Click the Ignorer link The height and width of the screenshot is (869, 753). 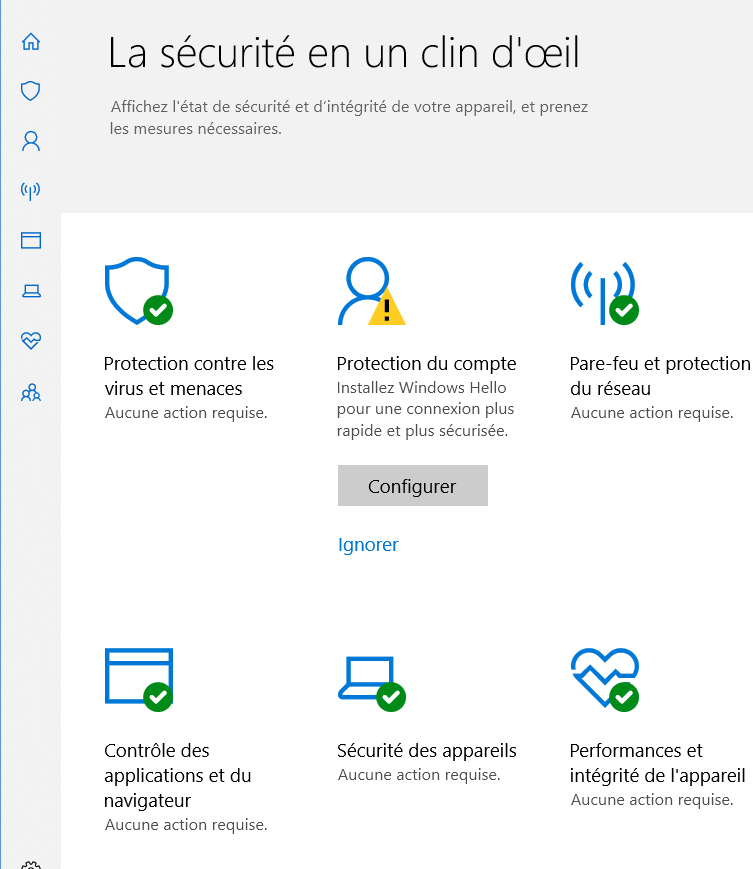tap(368, 545)
